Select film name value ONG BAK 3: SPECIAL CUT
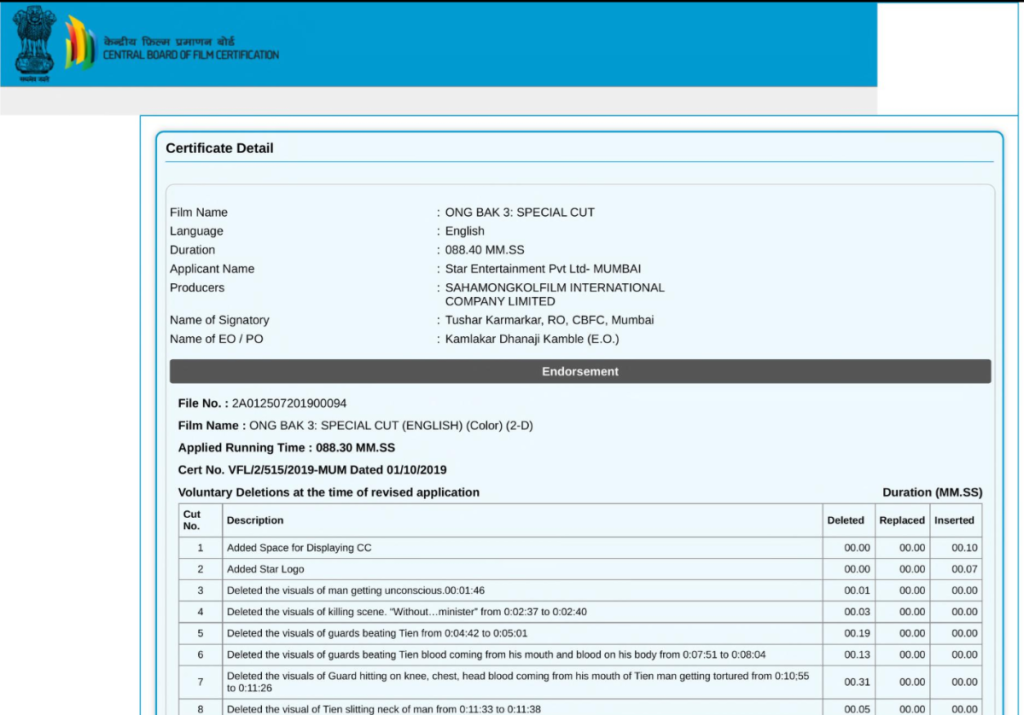This screenshot has height=715, width=1024. pyautogui.click(x=519, y=212)
